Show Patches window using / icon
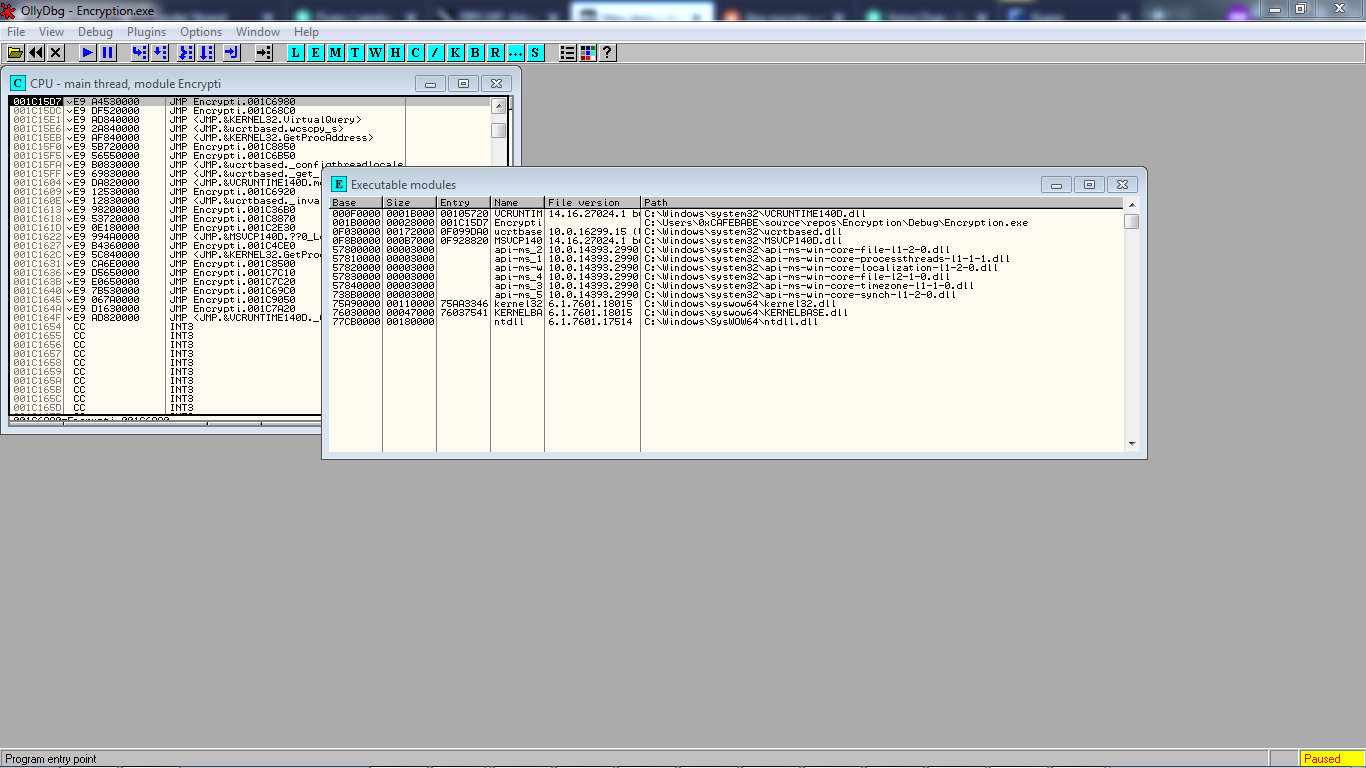This screenshot has height=768, width=1366. (x=435, y=53)
